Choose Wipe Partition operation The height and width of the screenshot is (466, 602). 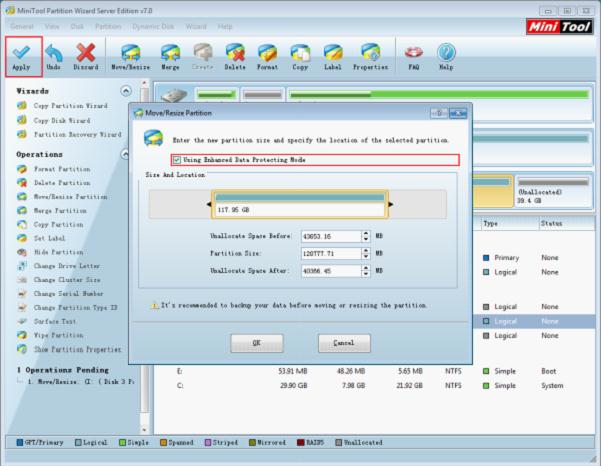[x=58, y=335]
